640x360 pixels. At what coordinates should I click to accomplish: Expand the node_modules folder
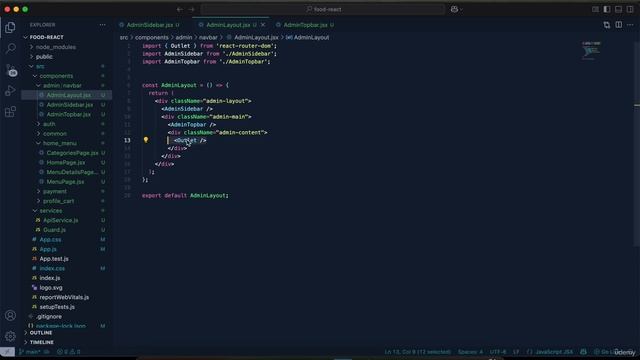56,47
